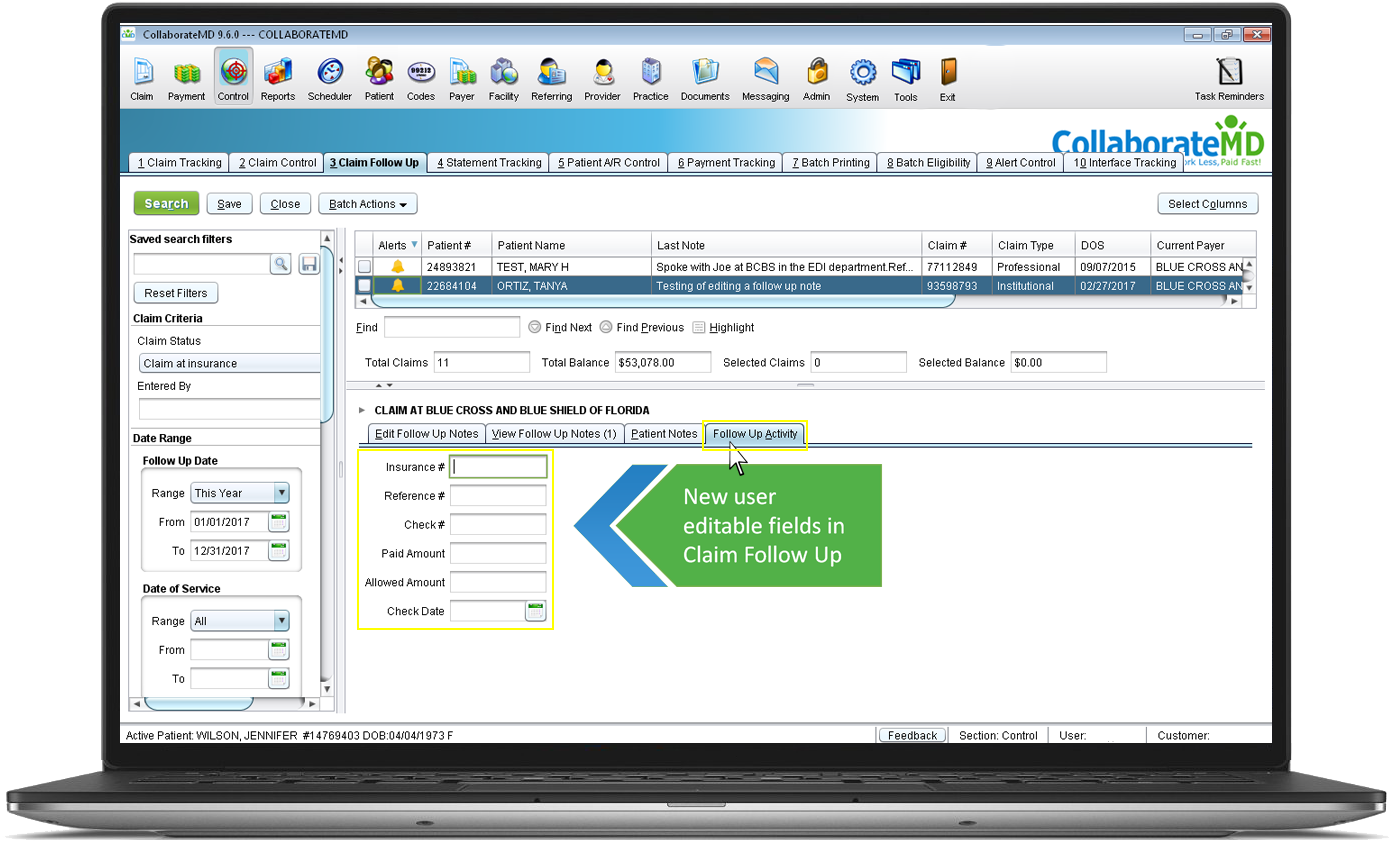Click the Find Next icon button
This screenshot has width=1393, height=841.
535,327
